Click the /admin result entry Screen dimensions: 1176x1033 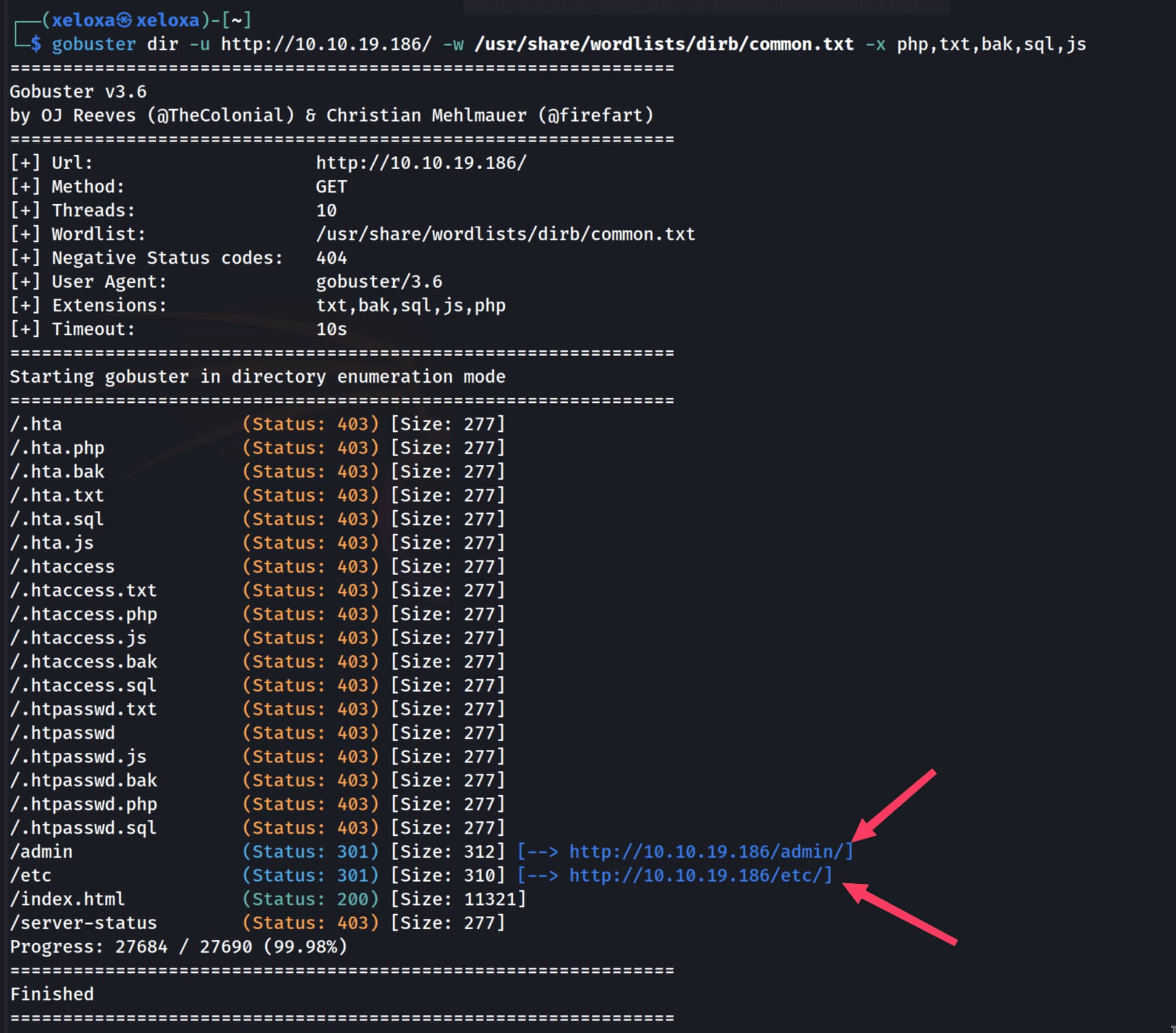pos(41,852)
